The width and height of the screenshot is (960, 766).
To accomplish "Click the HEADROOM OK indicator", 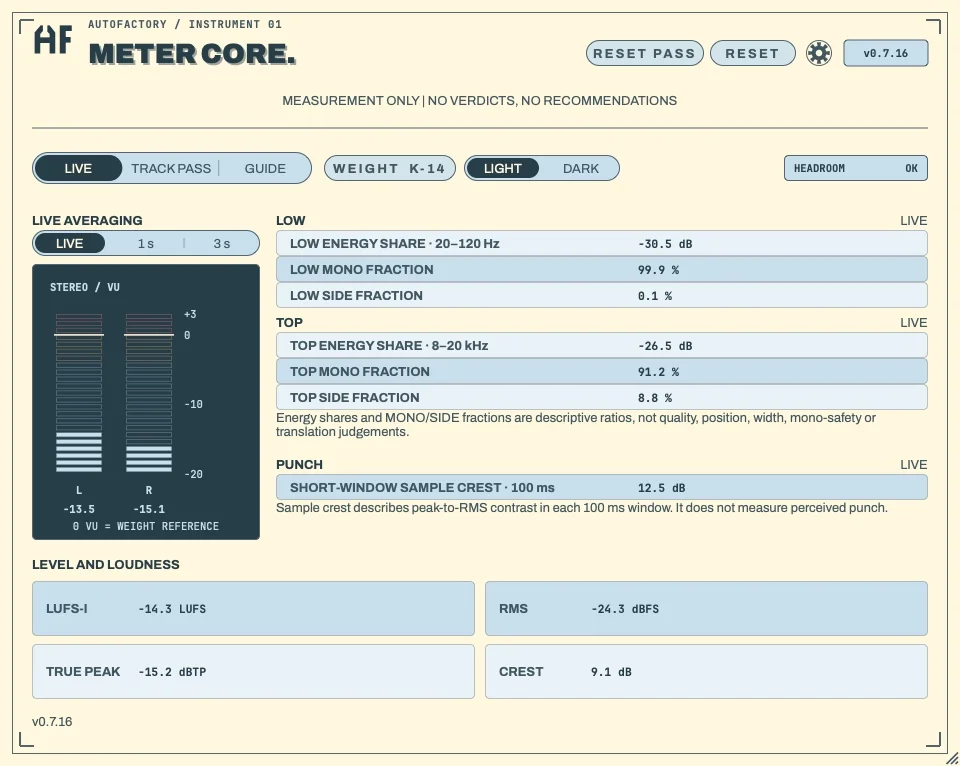I will [x=855, y=168].
